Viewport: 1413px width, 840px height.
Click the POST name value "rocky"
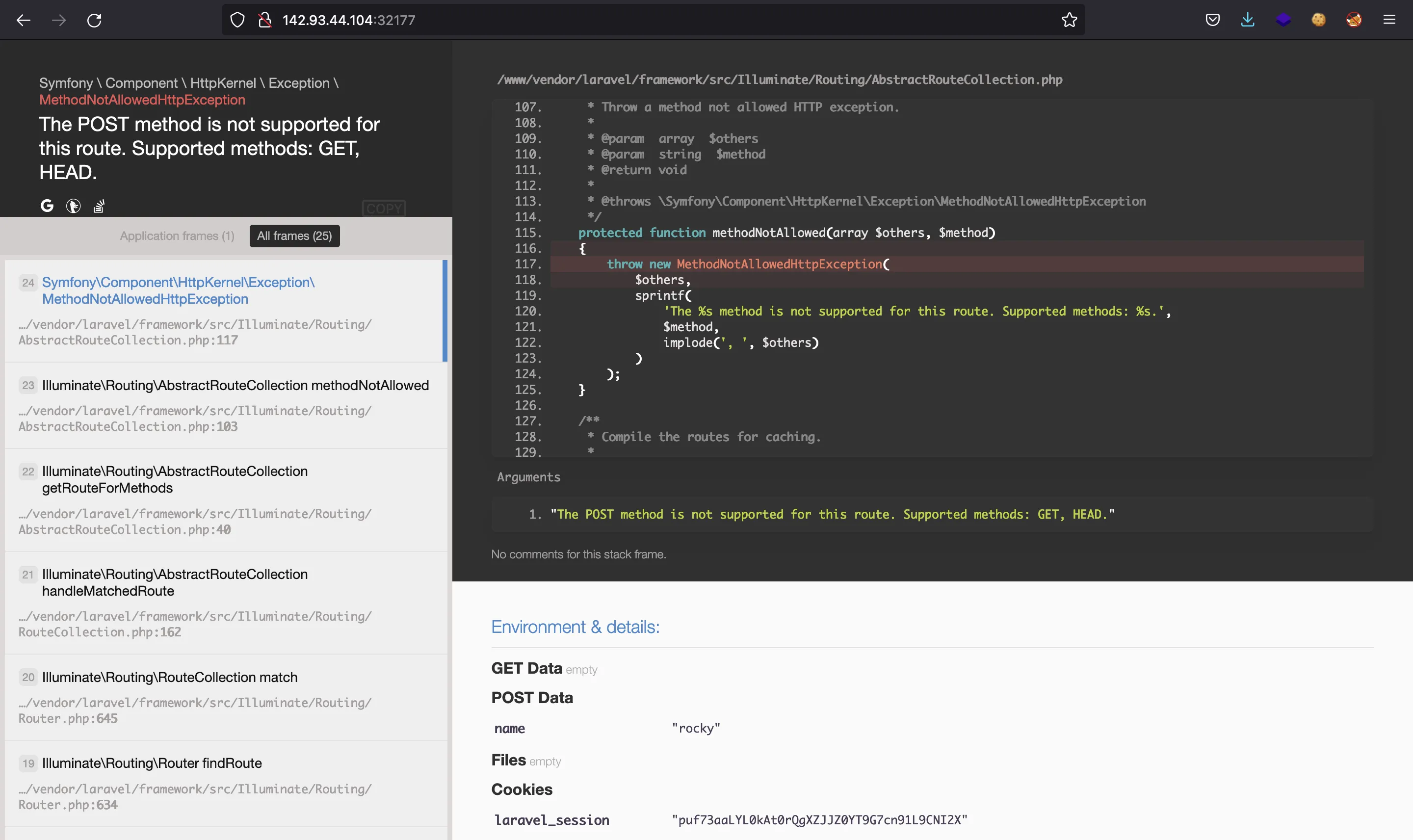tap(696, 729)
